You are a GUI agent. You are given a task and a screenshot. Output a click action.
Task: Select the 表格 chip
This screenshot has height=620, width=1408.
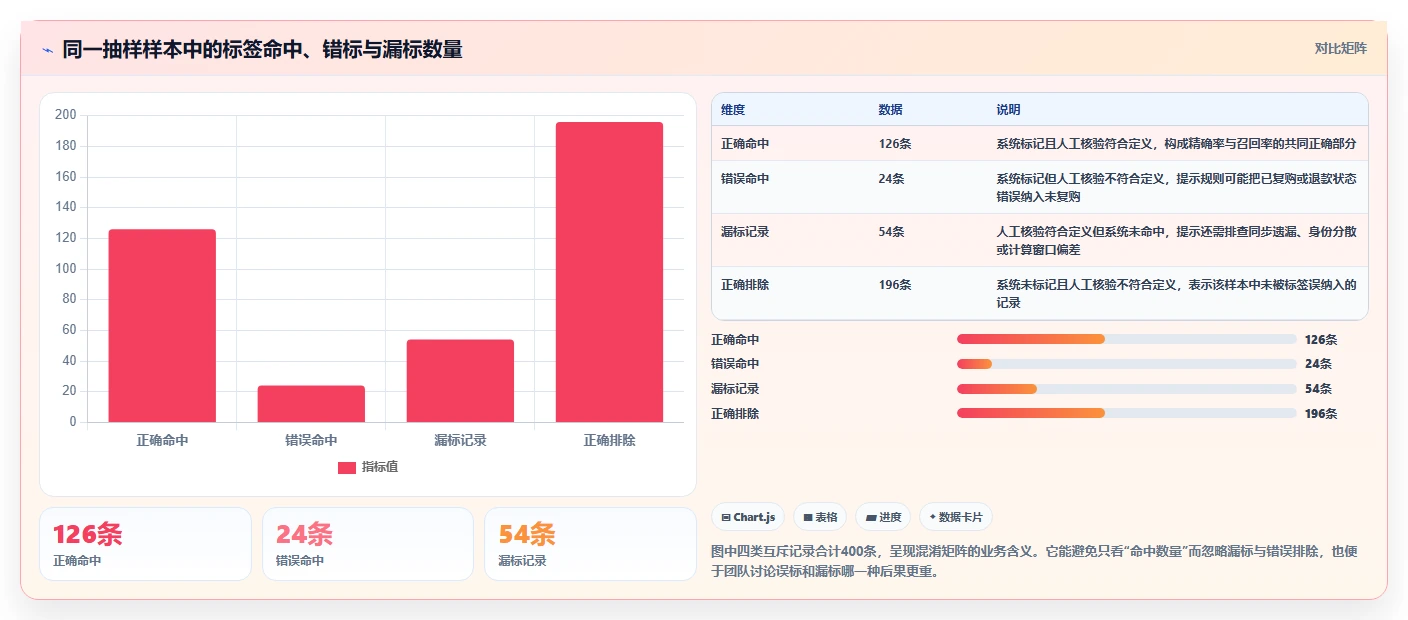[820, 517]
